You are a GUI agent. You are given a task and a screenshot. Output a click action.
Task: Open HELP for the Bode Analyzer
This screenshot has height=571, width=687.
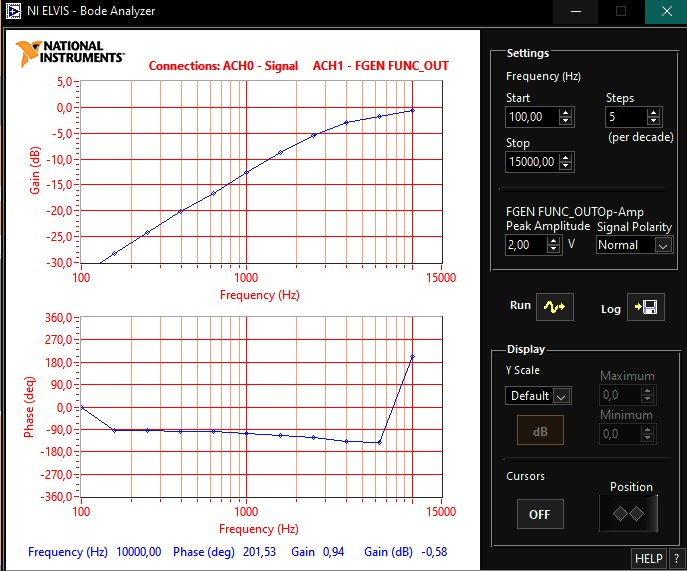pyautogui.click(x=649, y=559)
